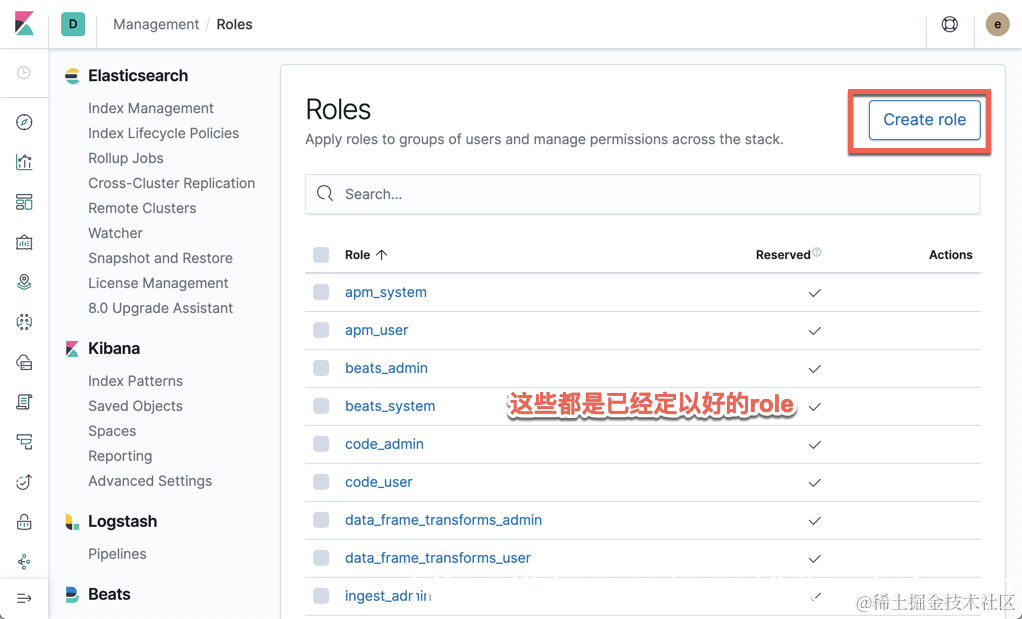Open Machine Learning icon in sidebar

click(x=24, y=322)
